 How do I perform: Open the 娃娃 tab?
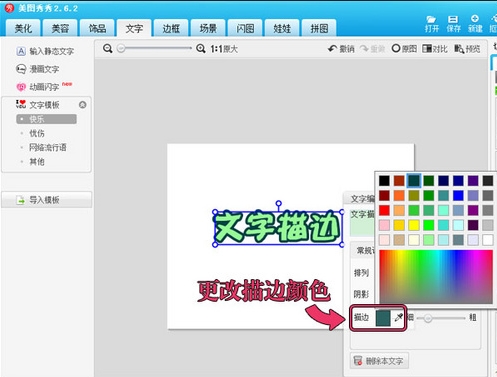[x=282, y=28]
